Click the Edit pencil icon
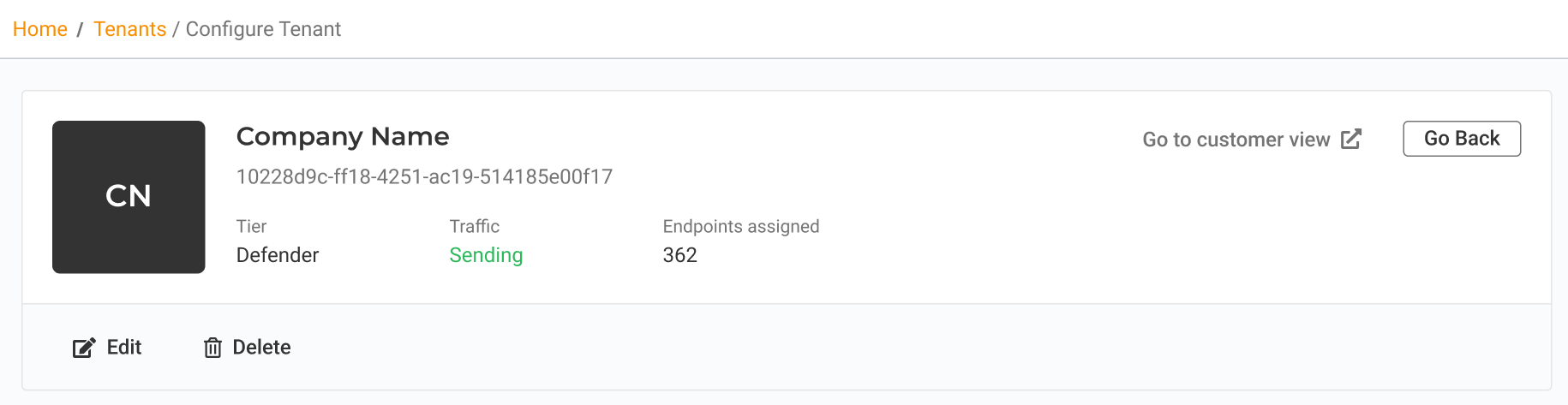1568x405 pixels. 84,348
